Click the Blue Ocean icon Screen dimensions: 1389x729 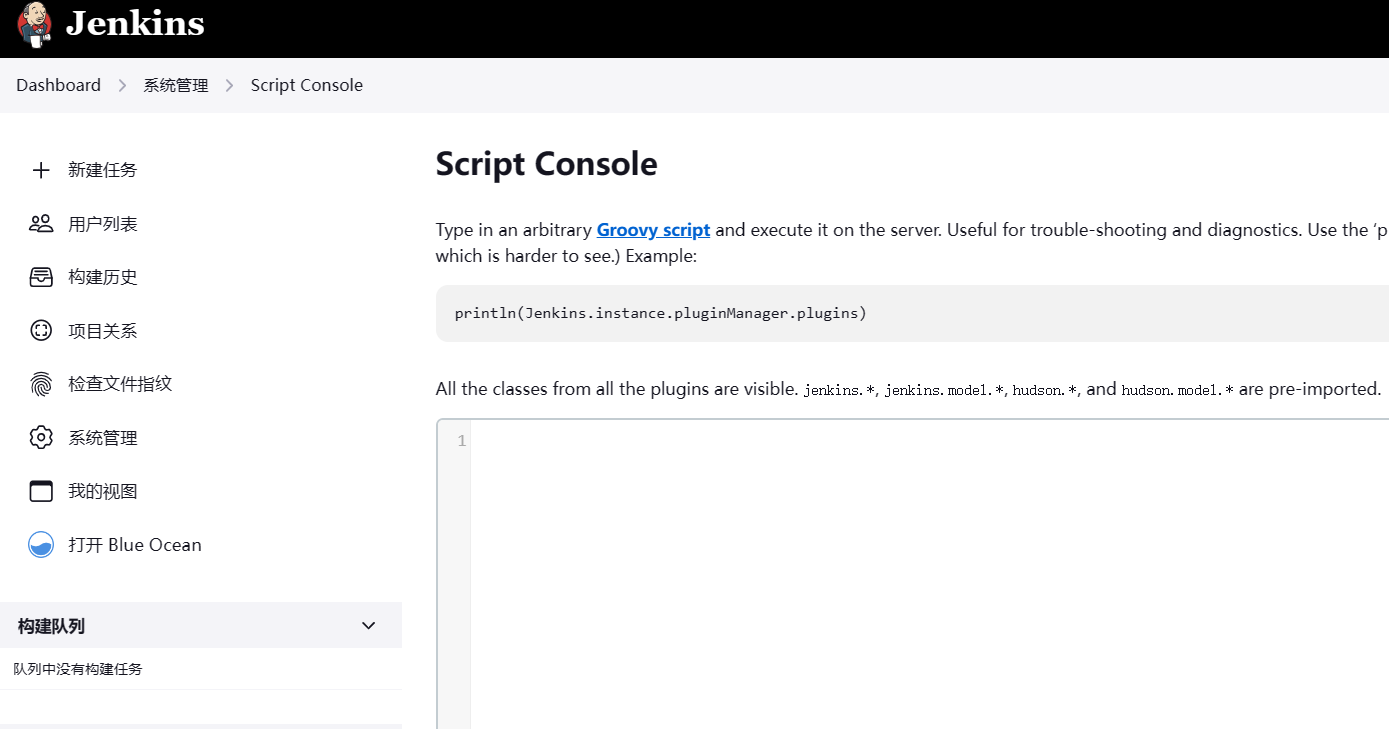[41, 545]
